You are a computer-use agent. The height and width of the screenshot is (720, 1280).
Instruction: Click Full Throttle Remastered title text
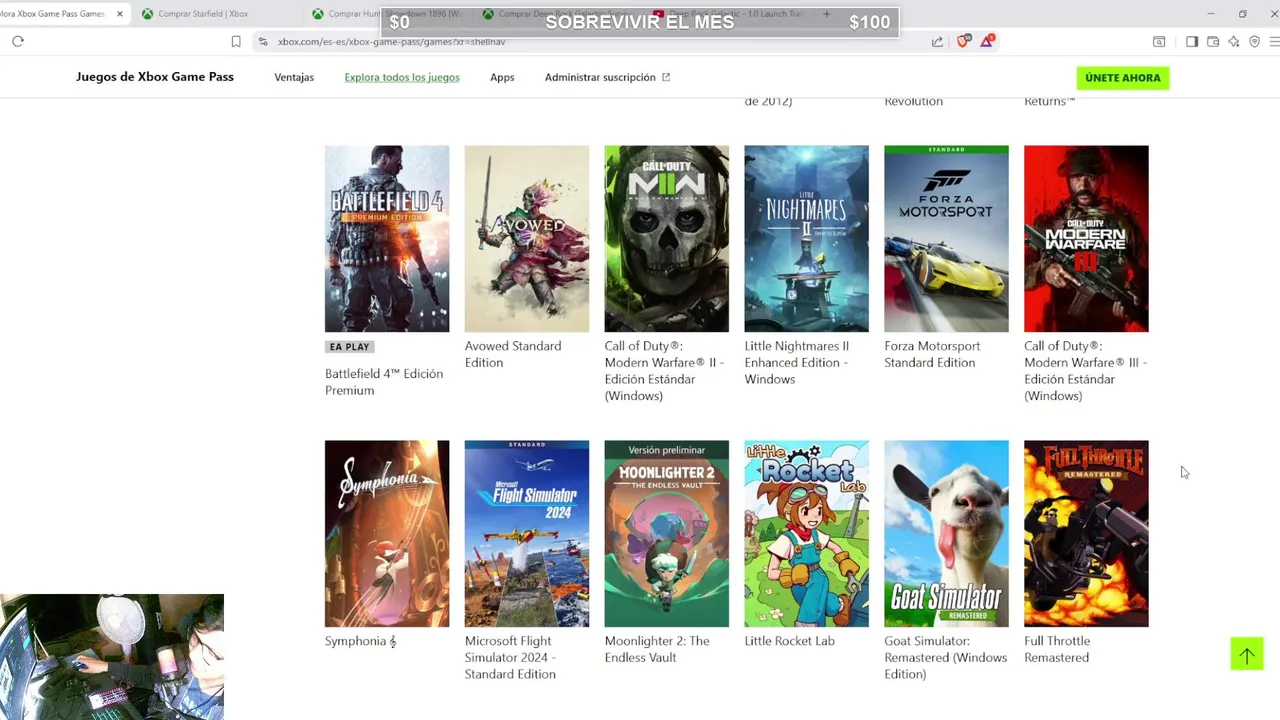point(1057,649)
